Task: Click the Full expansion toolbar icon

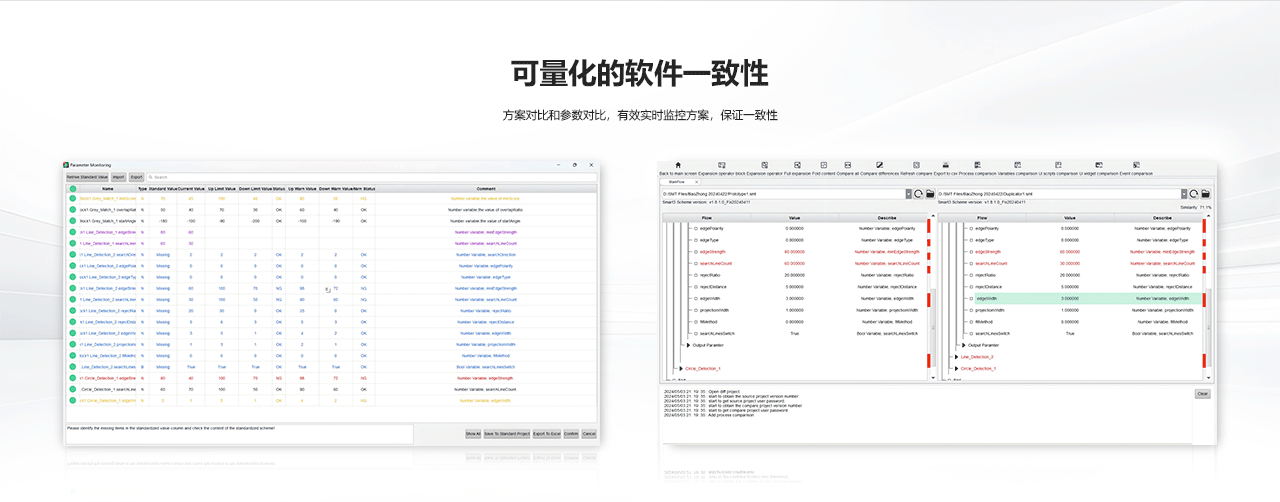Action: (797, 165)
